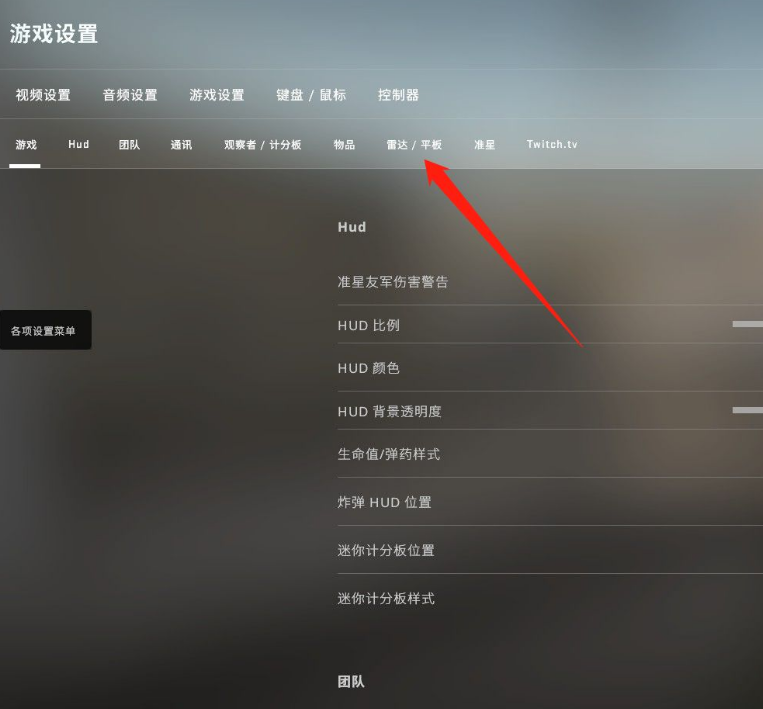Go to 控制器 settings tab
Viewport: 763px width, 709px height.
click(x=398, y=95)
